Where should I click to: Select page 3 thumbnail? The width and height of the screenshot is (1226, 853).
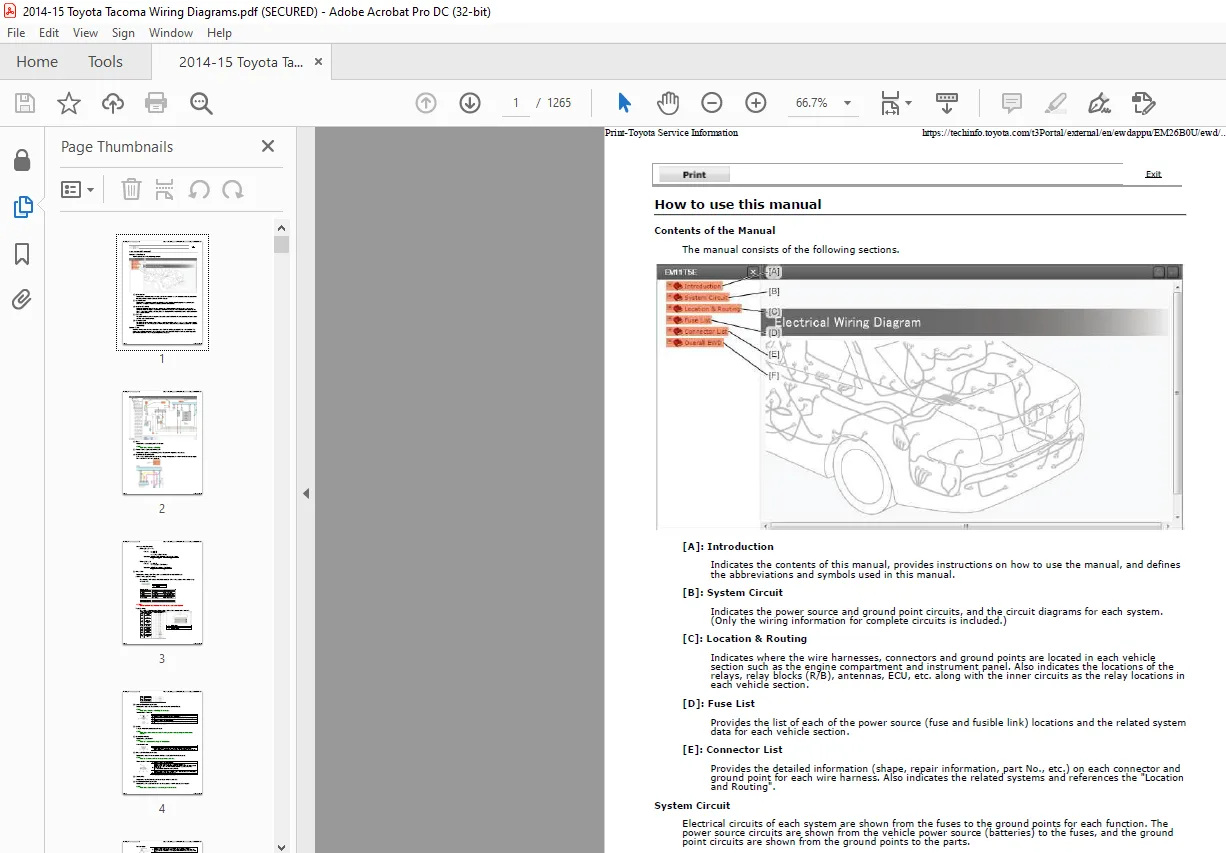[x=162, y=593]
